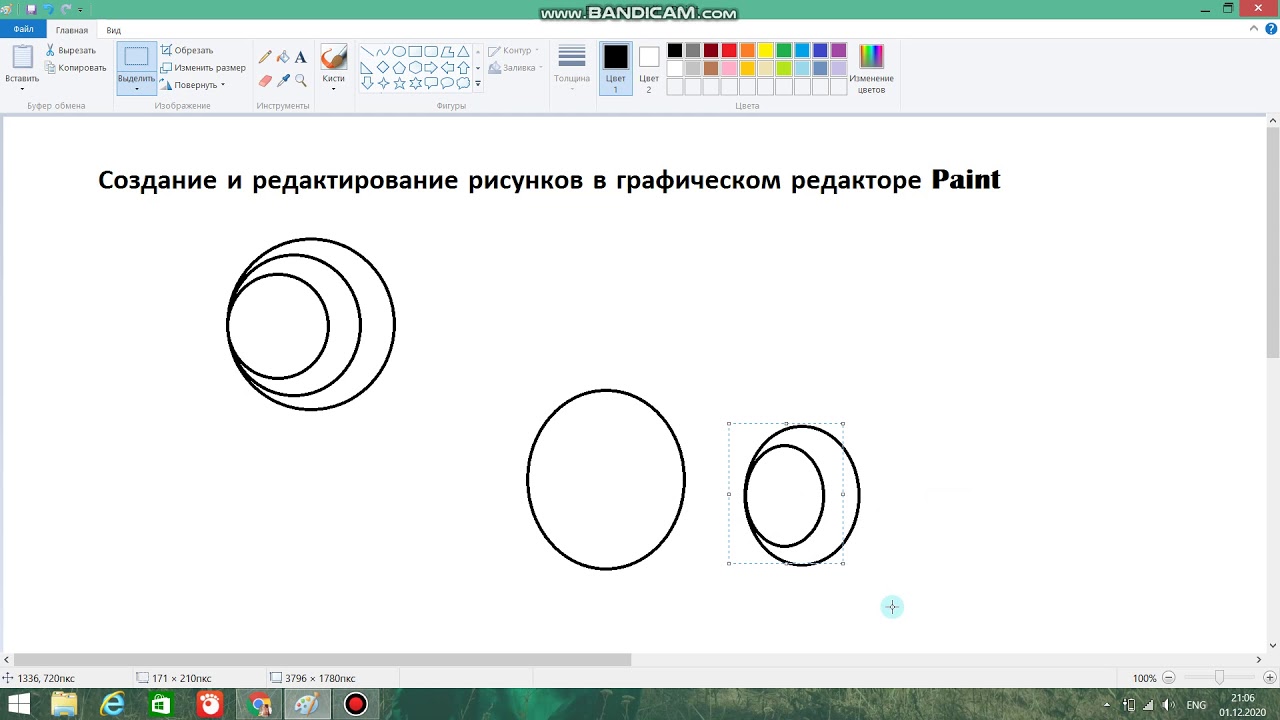1280x720 pixels.
Task: Activate Цвет 2 background color
Action: [x=649, y=68]
